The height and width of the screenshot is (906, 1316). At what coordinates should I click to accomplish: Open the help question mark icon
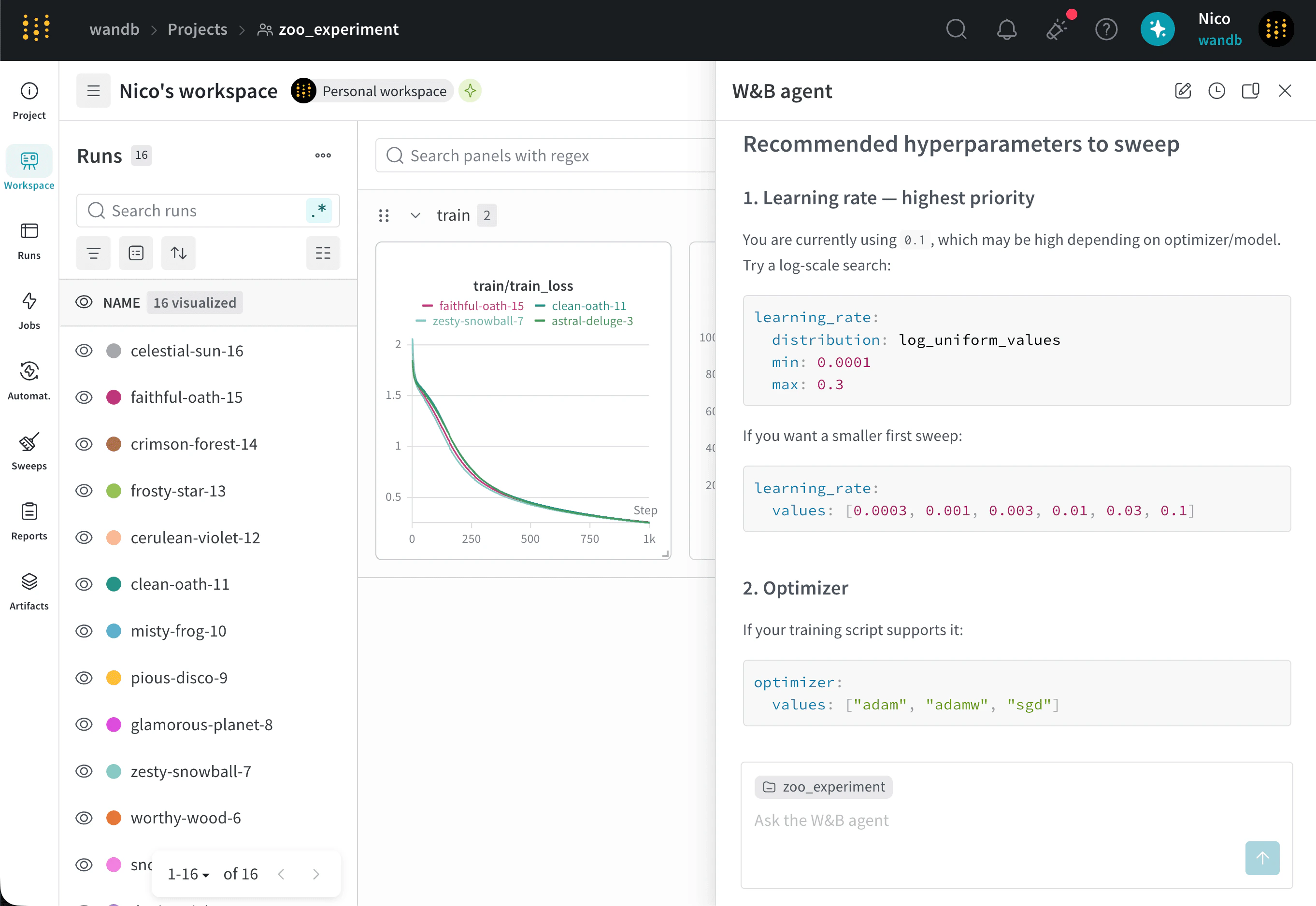pos(1106,29)
